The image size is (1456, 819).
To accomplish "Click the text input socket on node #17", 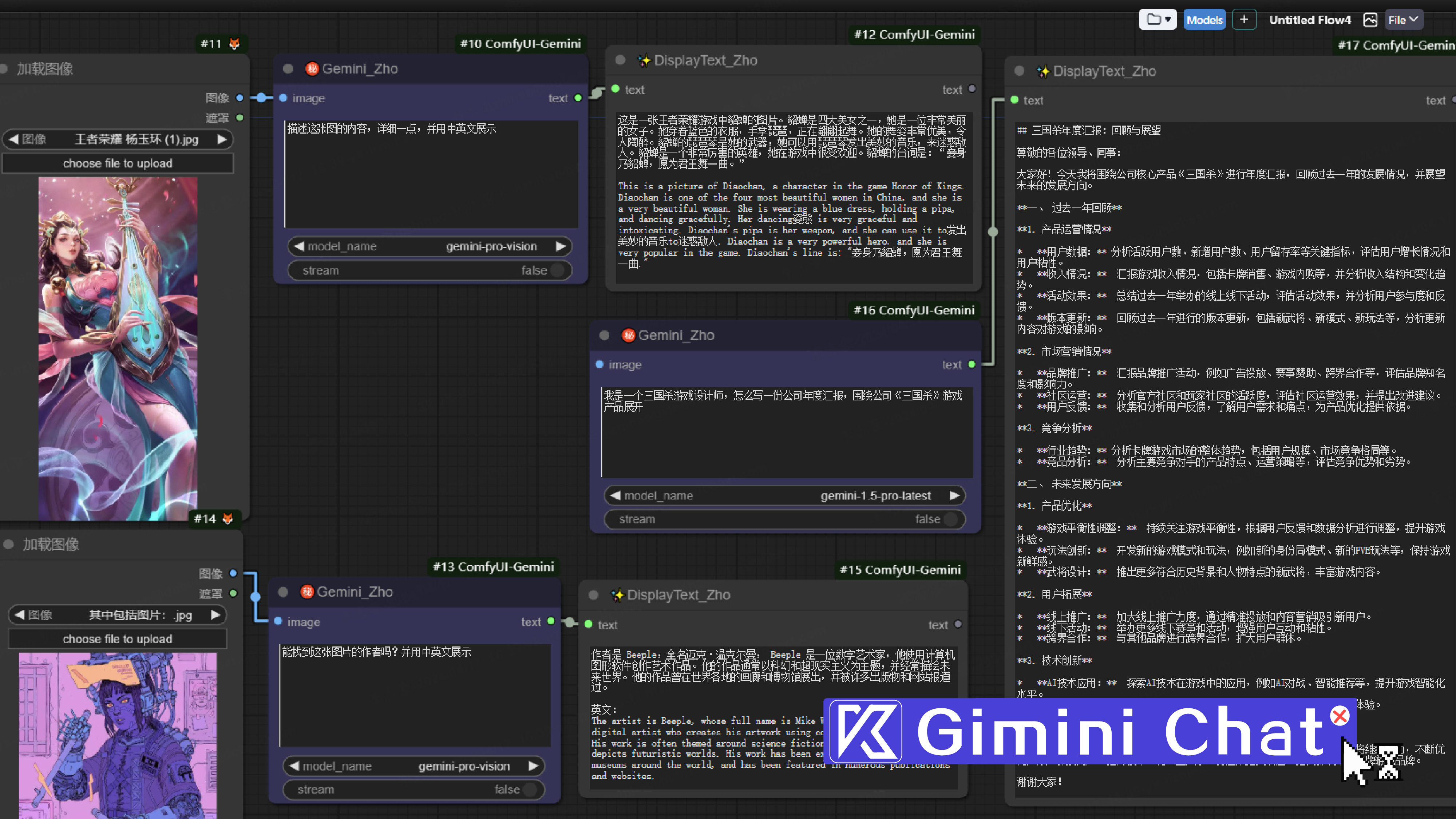I will tap(1014, 100).
